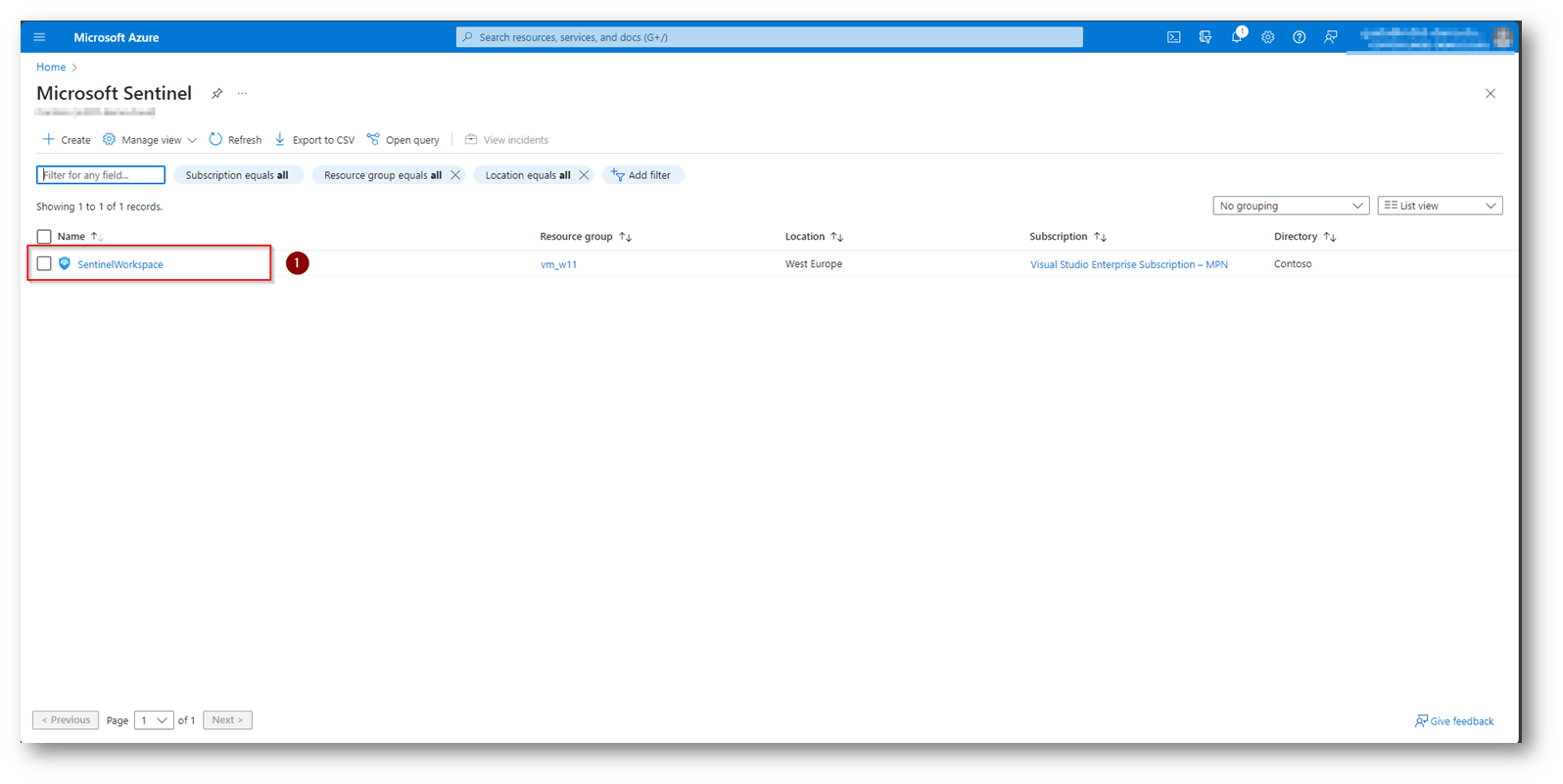This screenshot has width=1563, height=784.
Task: Click the SentinelWorkspace shield icon
Action: (65, 263)
